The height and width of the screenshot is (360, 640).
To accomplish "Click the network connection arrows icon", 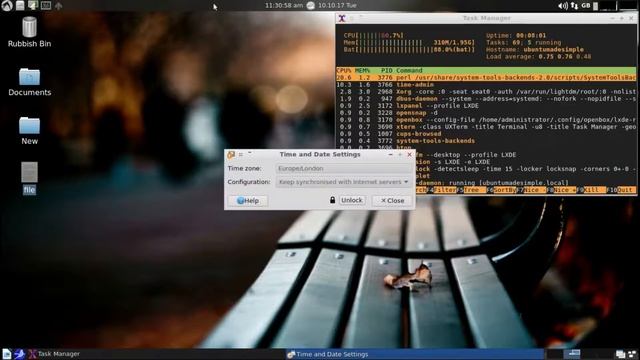I will (574, 6).
